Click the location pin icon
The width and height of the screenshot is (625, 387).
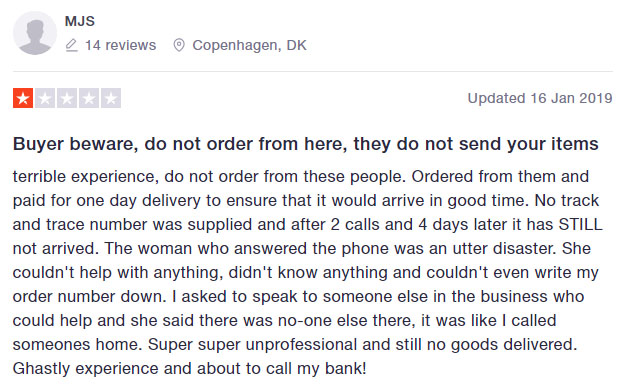click(179, 45)
